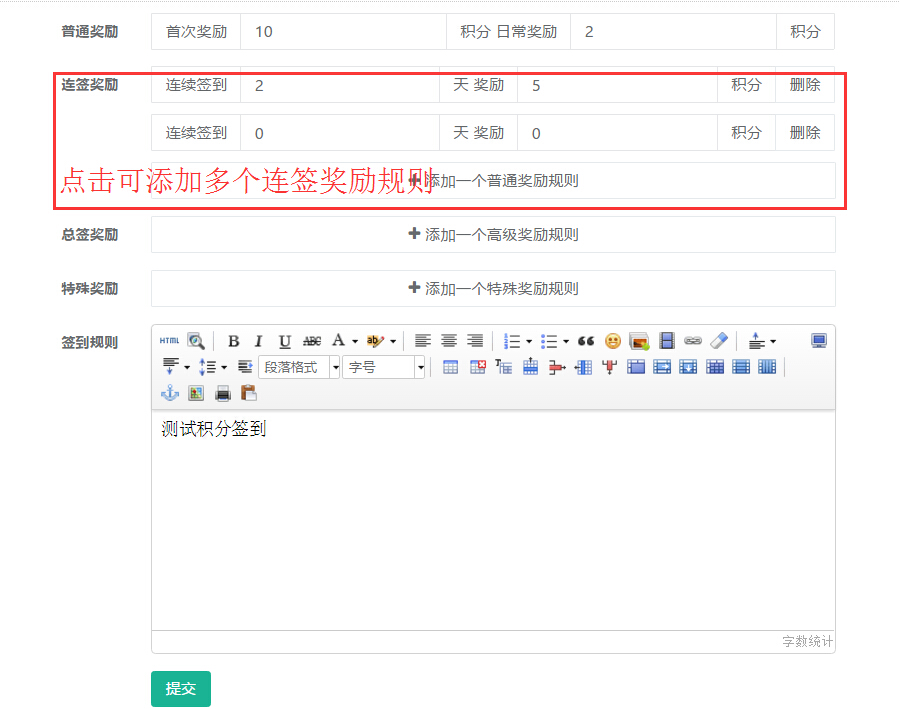Toggle HTML source mode in editor
Viewport: 899px width, 709px height.
169,341
